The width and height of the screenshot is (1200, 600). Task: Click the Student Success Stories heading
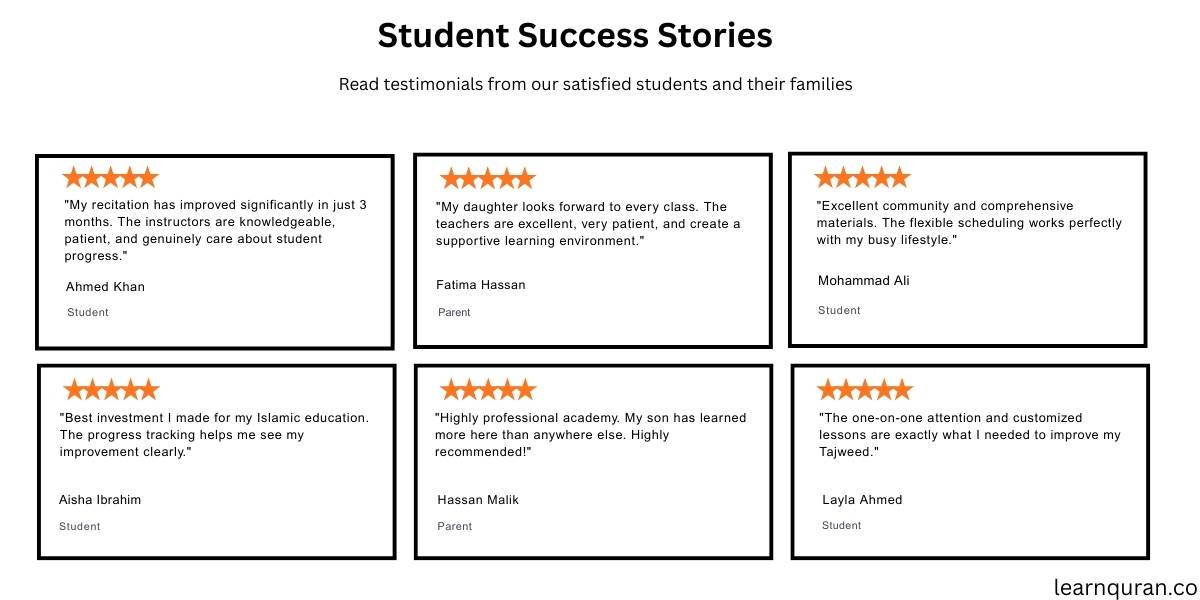(x=575, y=36)
